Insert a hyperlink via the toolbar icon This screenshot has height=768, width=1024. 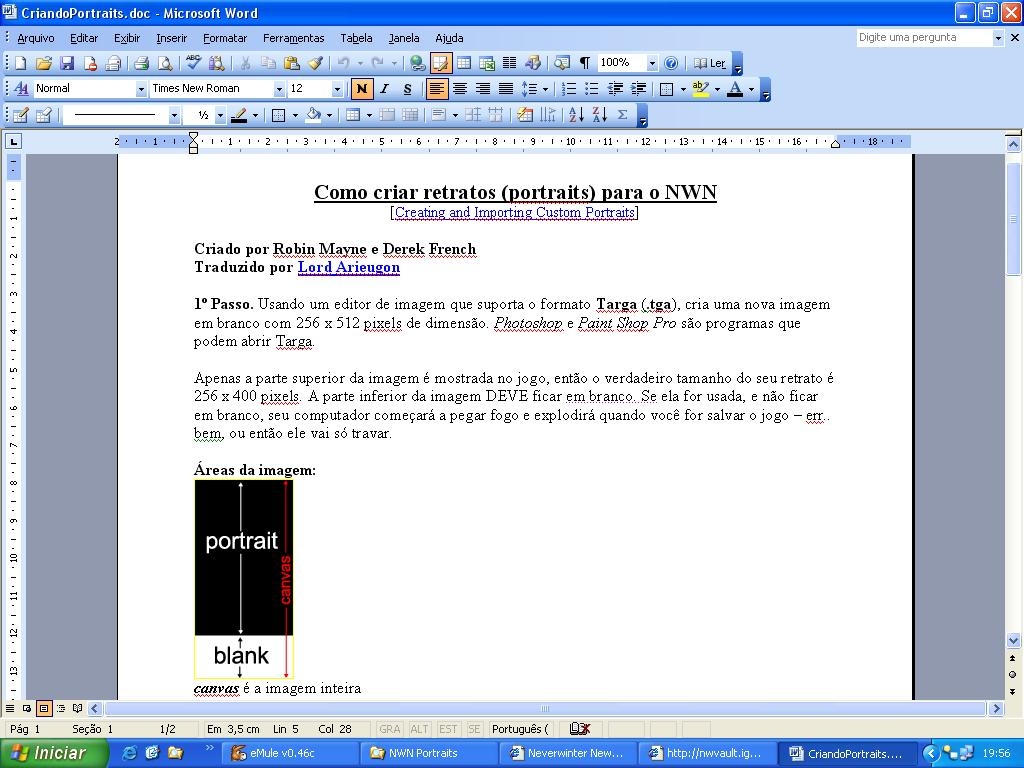417,63
